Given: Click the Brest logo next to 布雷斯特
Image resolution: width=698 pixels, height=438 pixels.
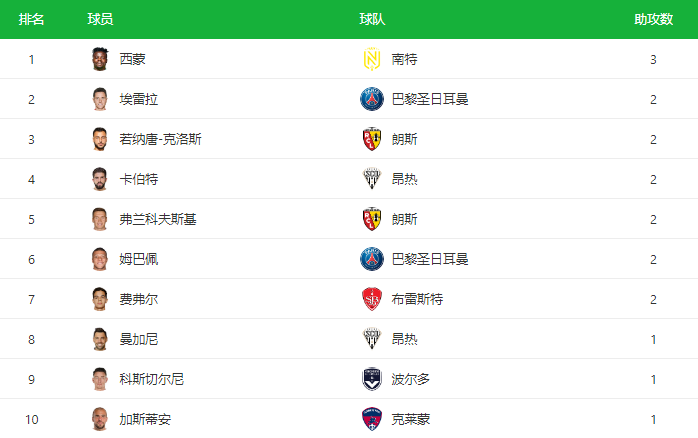Looking at the screenshot, I should pyautogui.click(x=372, y=299).
